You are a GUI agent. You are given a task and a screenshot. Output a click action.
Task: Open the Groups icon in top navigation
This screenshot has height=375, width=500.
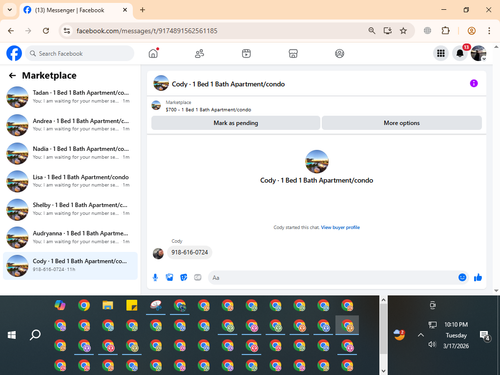coord(339,53)
